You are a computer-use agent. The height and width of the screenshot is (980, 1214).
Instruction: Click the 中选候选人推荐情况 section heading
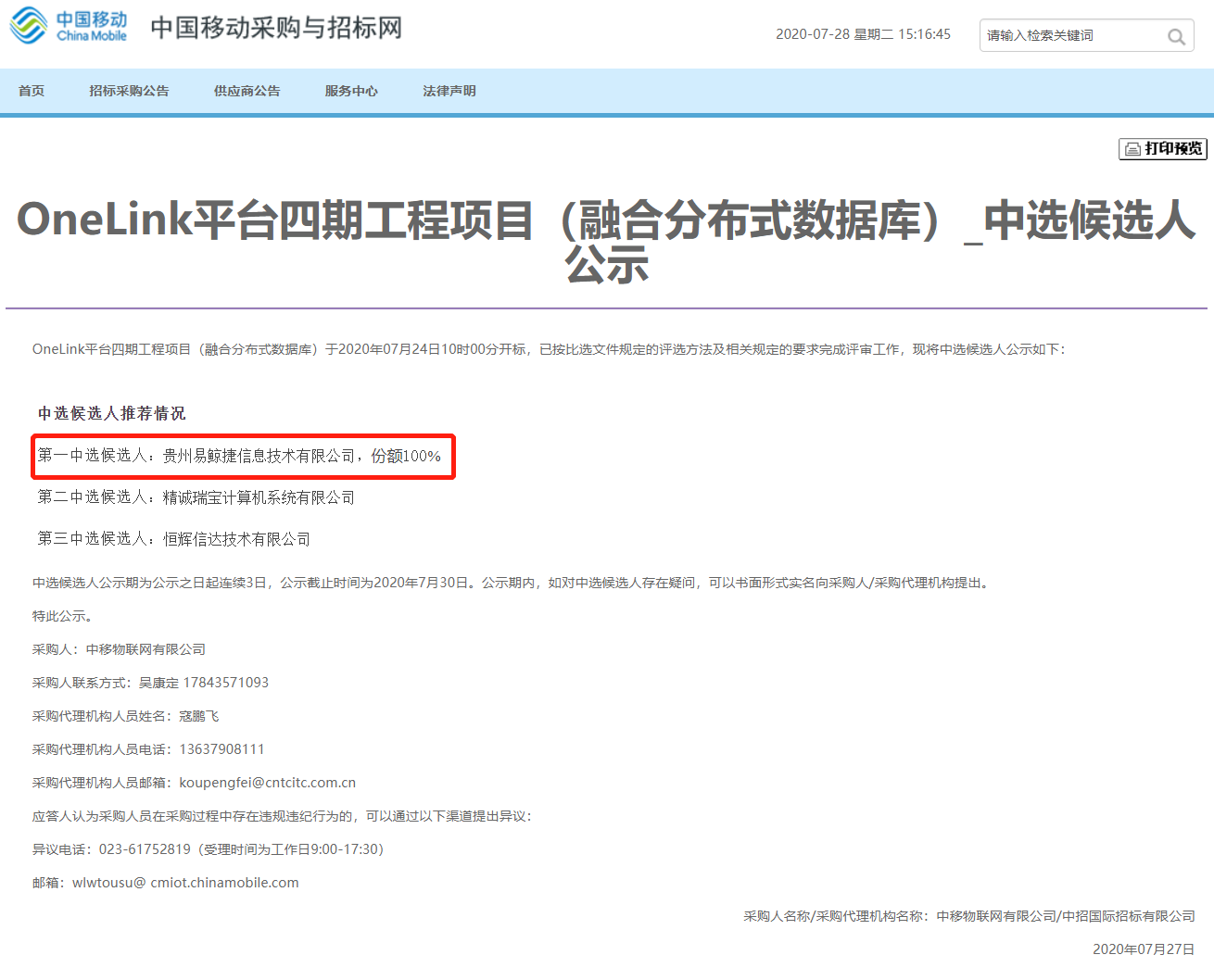click(x=112, y=413)
